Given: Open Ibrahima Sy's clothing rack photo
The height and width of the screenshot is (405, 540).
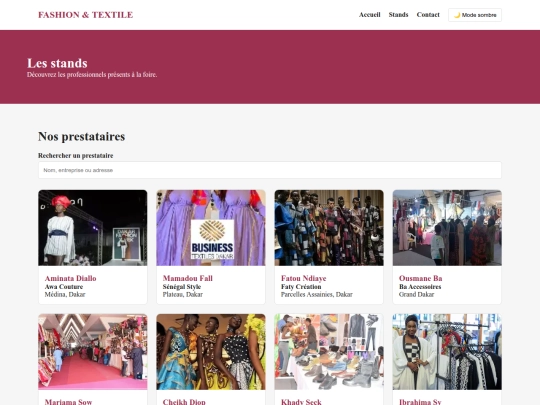Looking at the screenshot, I should click(447, 352).
